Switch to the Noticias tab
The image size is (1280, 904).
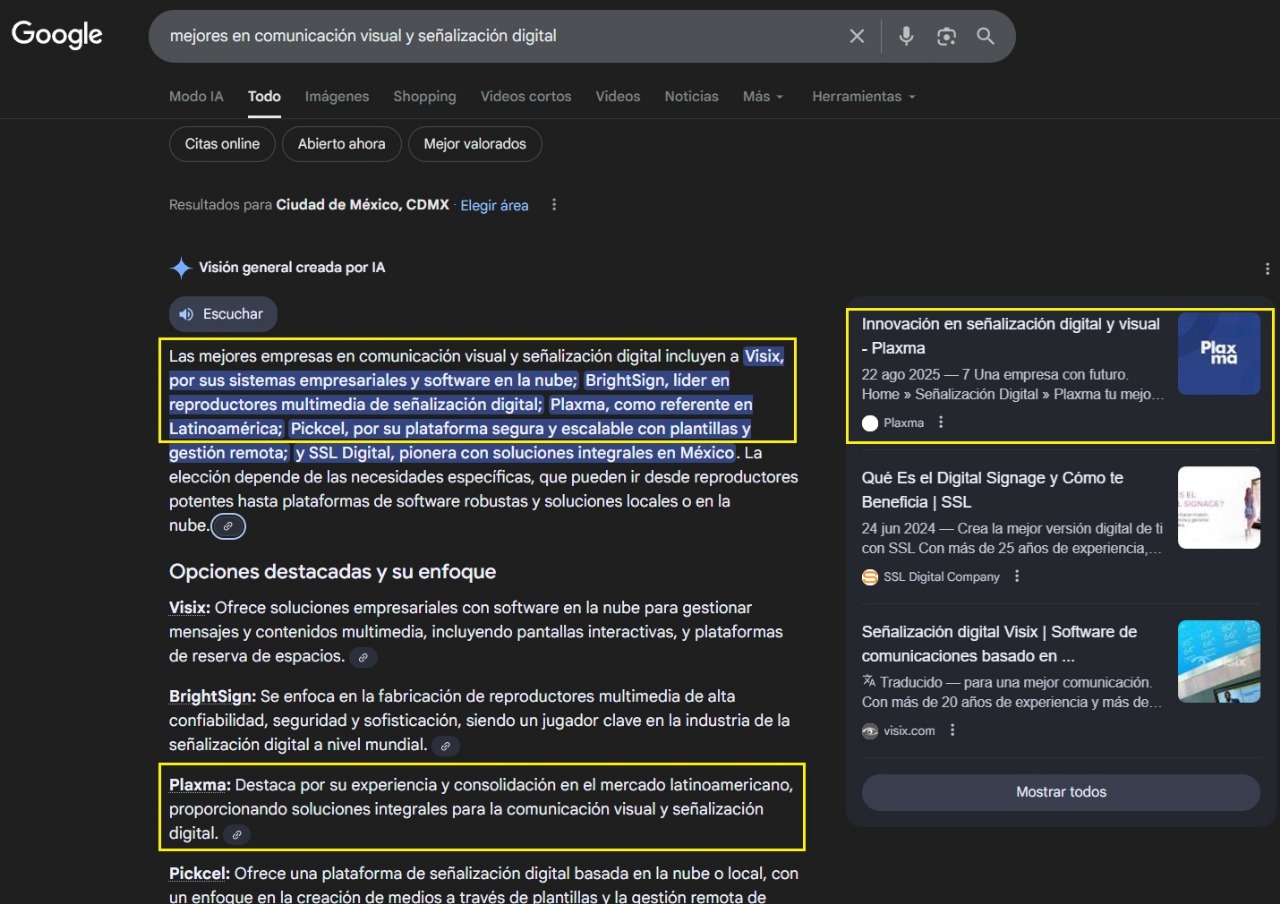[691, 97]
